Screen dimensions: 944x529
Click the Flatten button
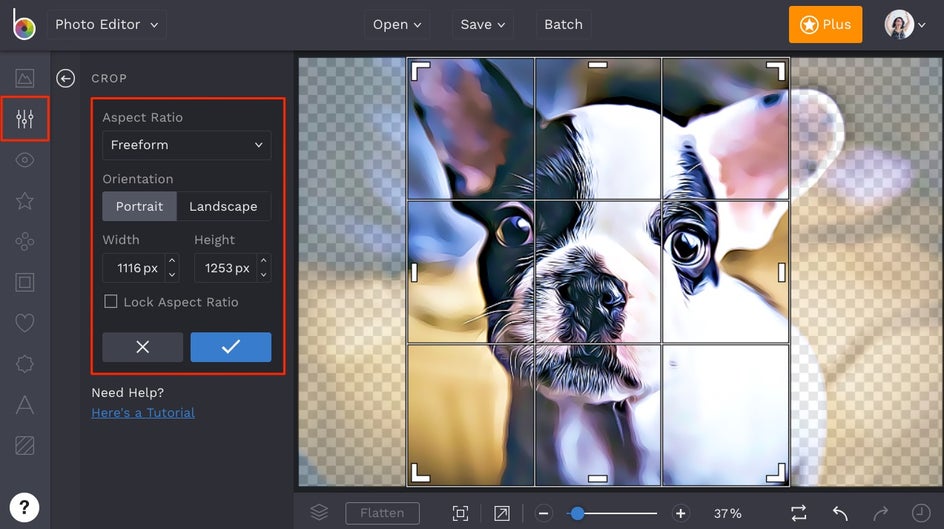coord(382,513)
